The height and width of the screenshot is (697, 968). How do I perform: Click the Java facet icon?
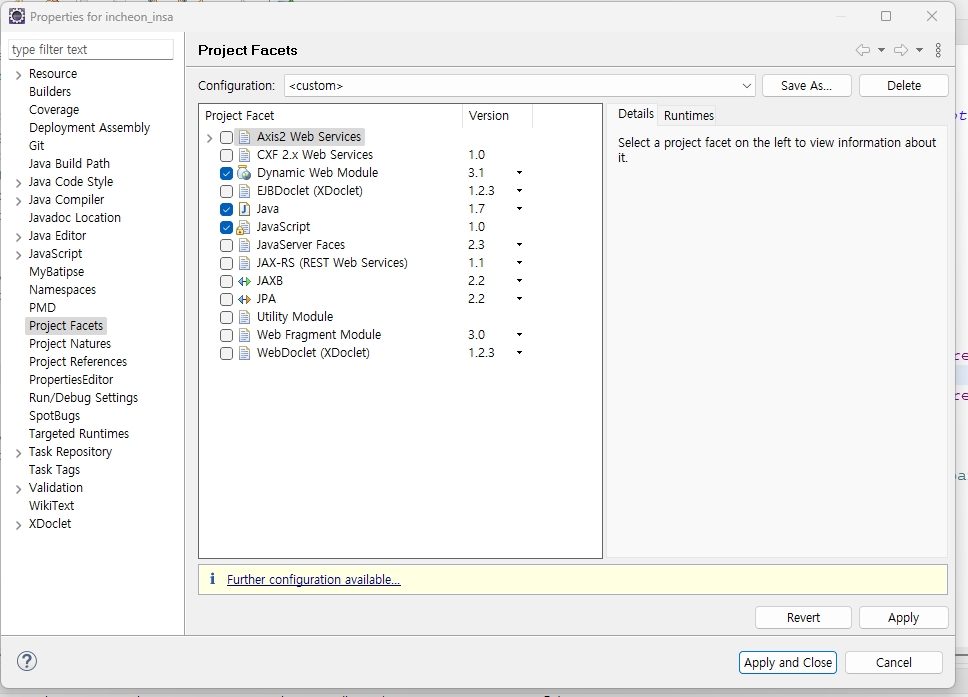(244, 209)
